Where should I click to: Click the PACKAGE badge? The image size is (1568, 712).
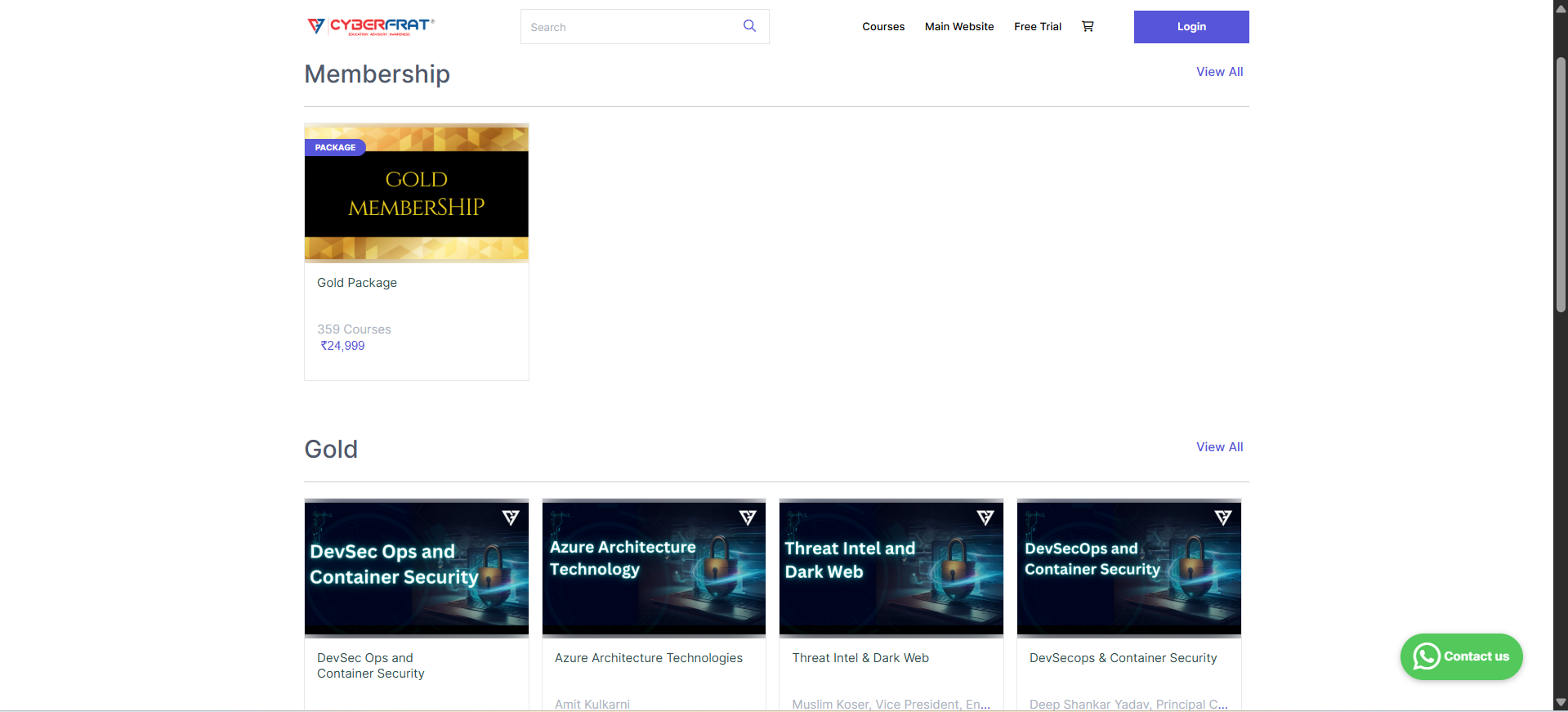tap(335, 147)
